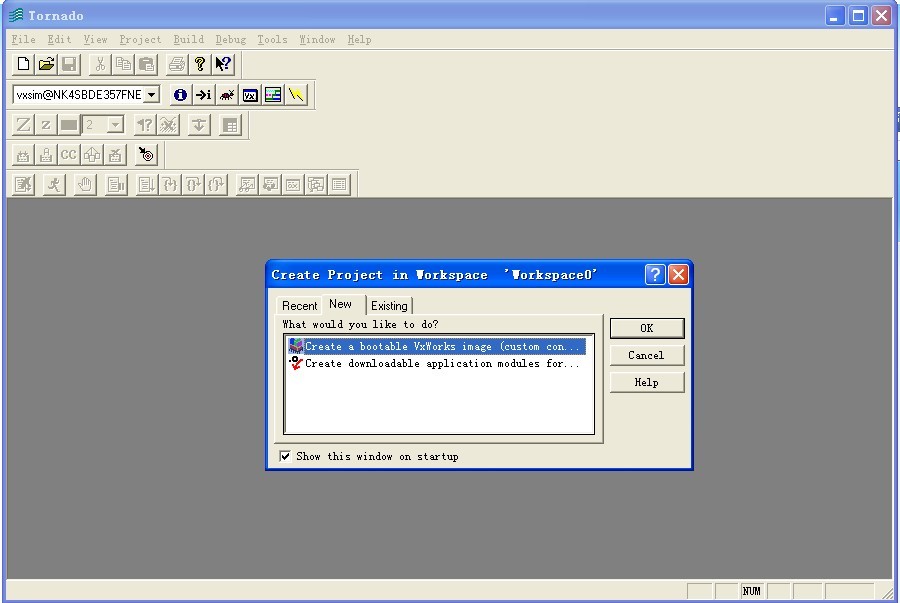
Task: Click the Cut scissors icon
Action: coord(100,64)
